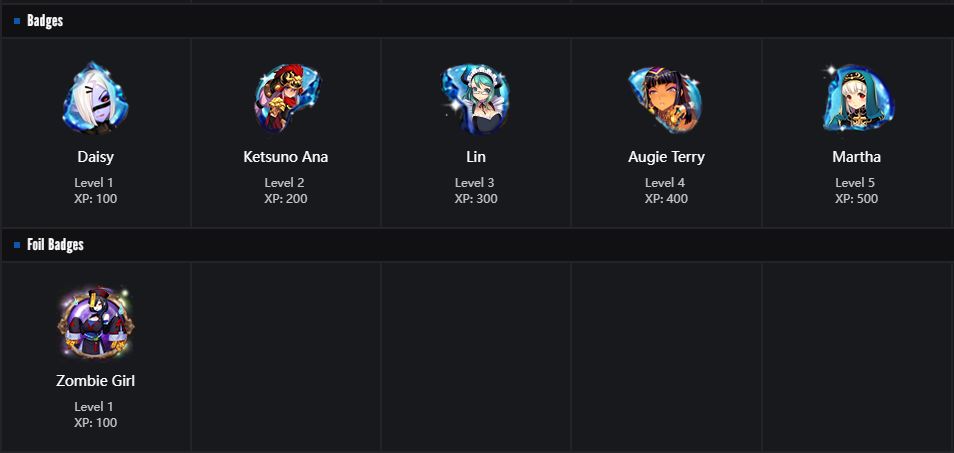Select the Martha badge icon
This screenshot has width=954, height=453.
click(856, 98)
